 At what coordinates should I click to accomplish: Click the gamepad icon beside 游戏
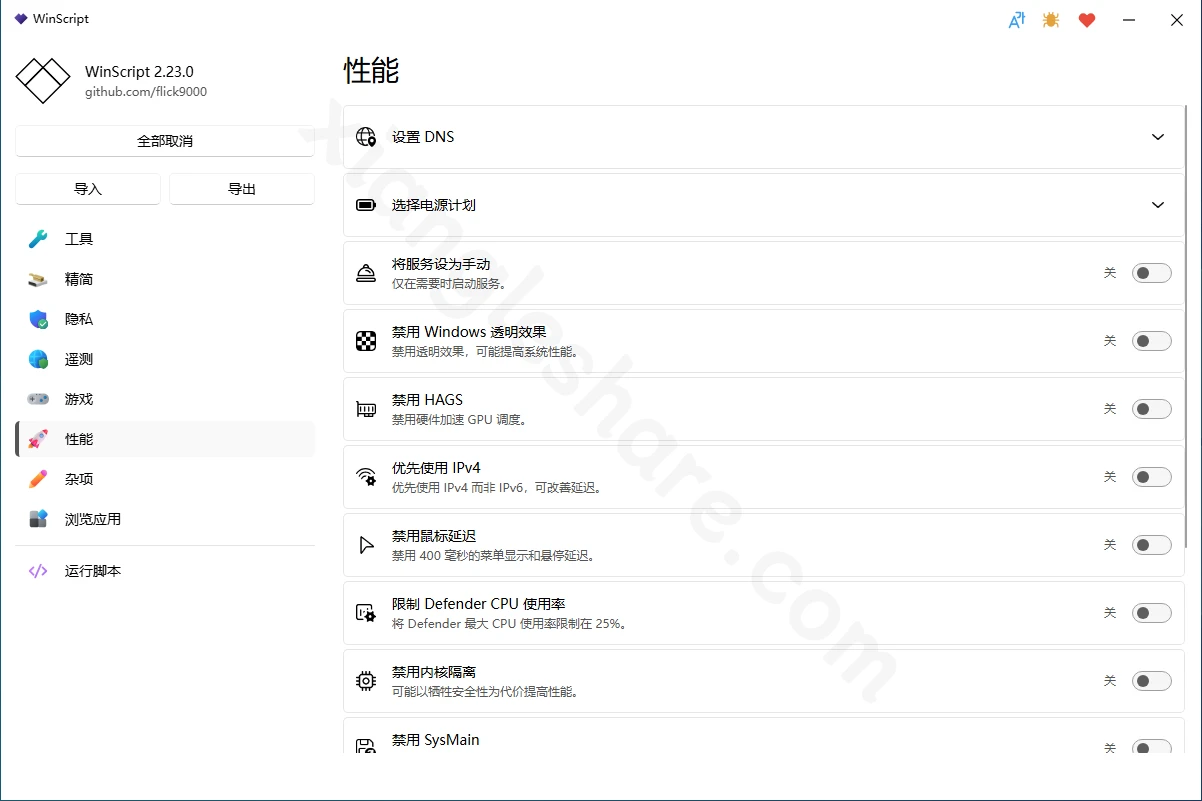pos(38,399)
